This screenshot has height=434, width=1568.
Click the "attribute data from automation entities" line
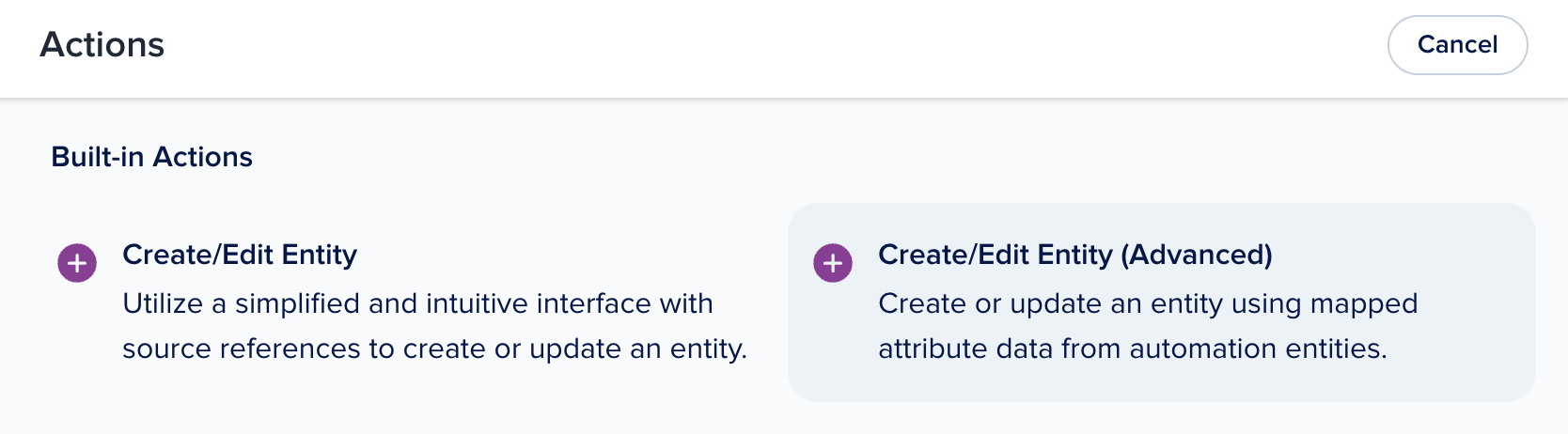[1132, 349]
